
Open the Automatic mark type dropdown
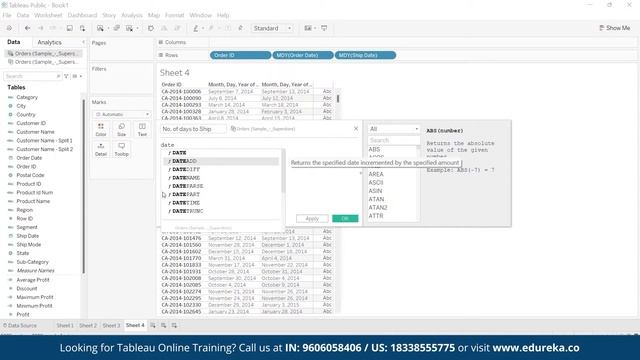click(122, 114)
